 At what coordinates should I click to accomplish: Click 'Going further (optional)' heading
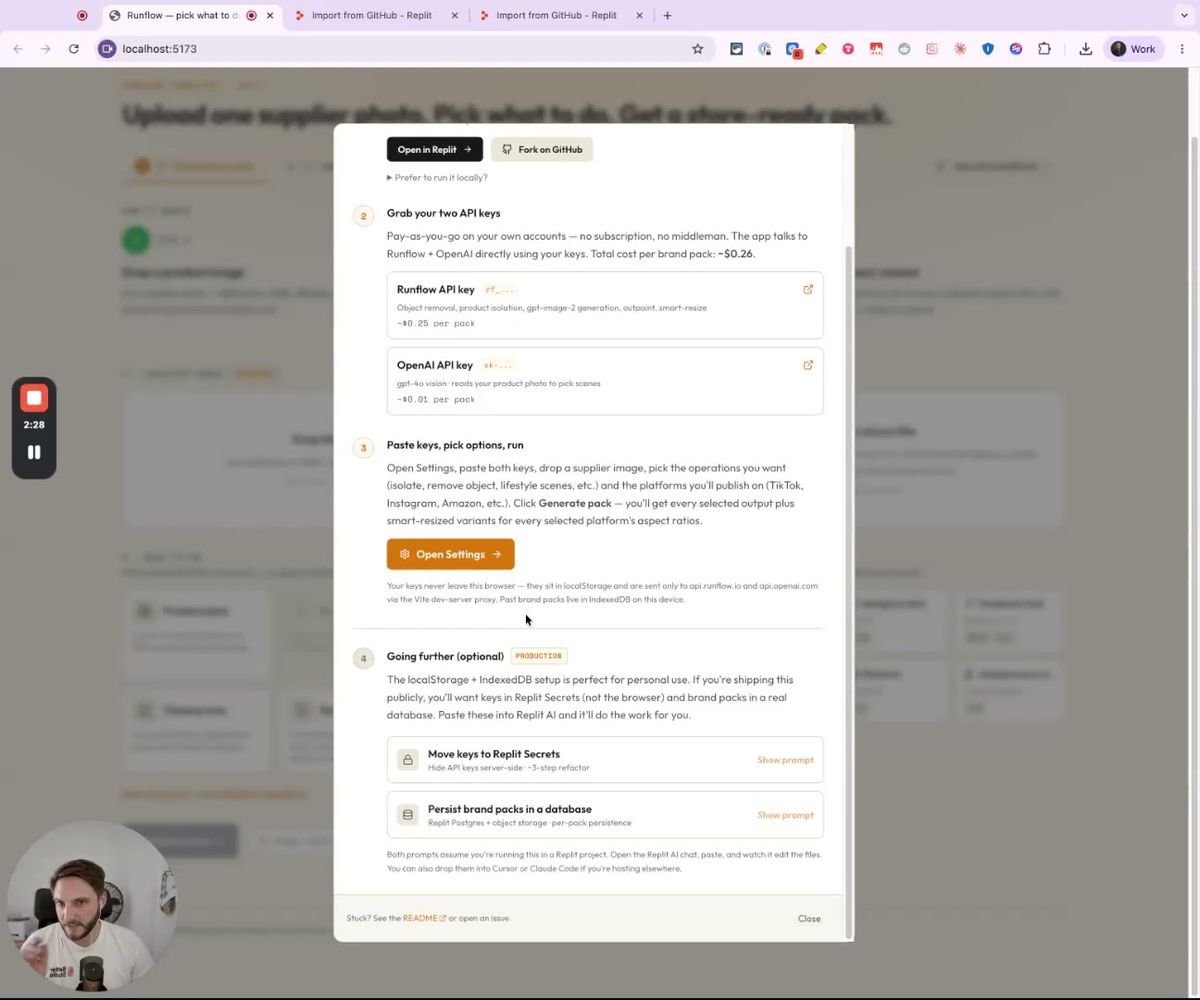click(445, 656)
